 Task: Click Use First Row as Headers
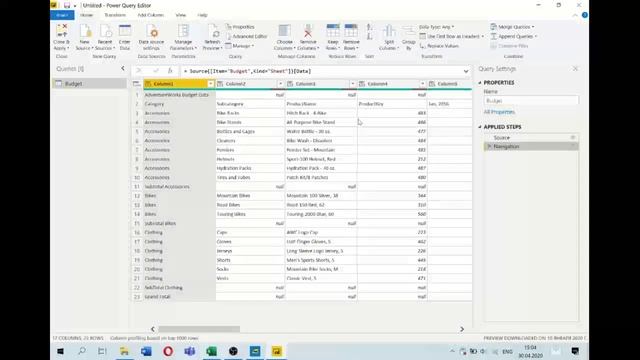click(x=451, y=36)
